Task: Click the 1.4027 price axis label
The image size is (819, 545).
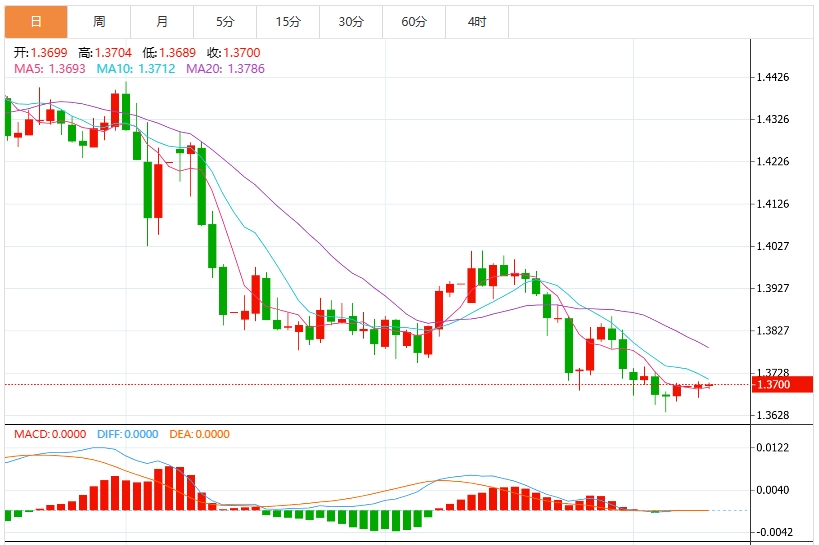Action: click(x=773, y=246)
